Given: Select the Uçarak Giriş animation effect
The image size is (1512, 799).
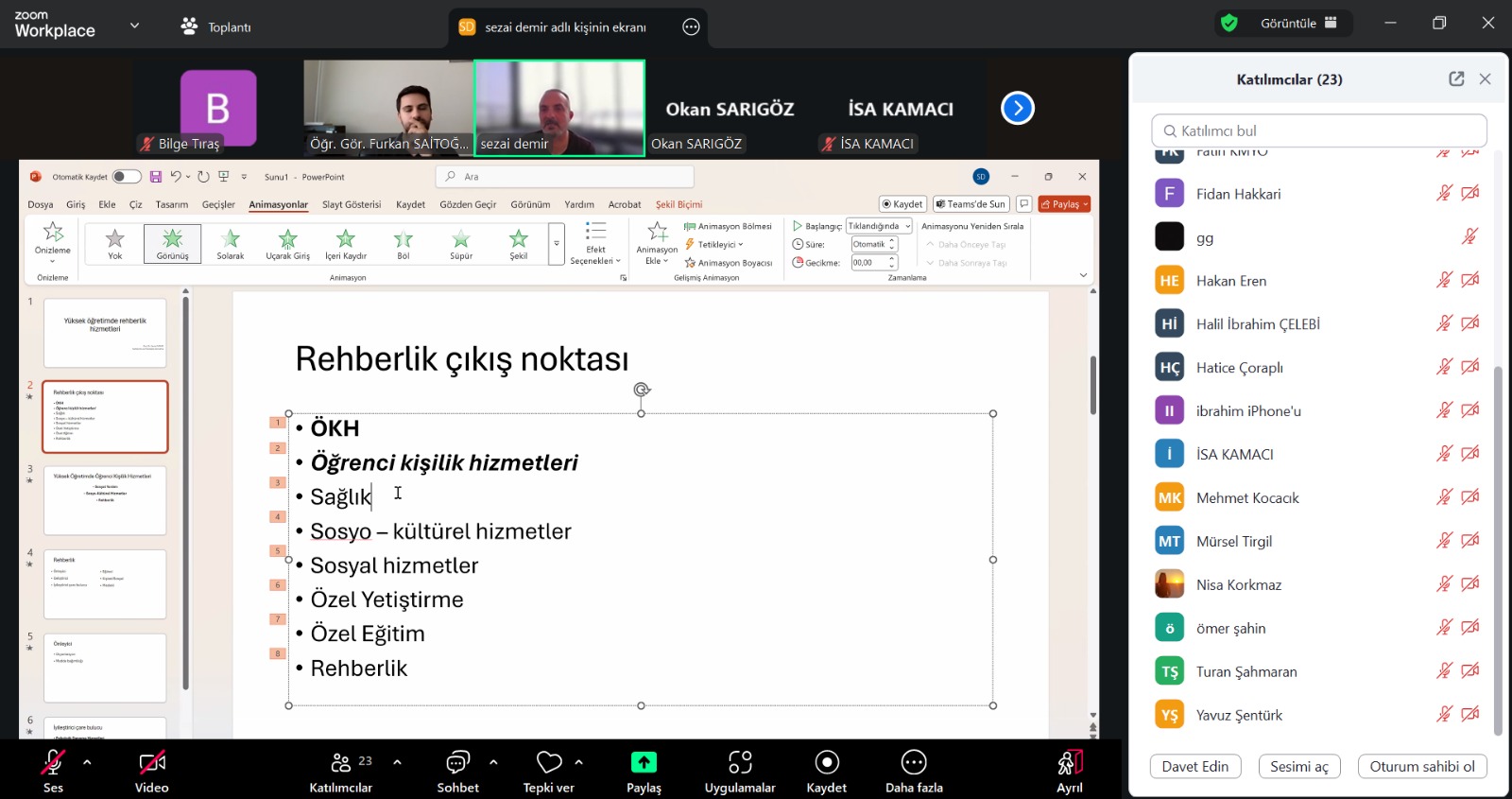Looking at the screenshot, I should 287,244.
